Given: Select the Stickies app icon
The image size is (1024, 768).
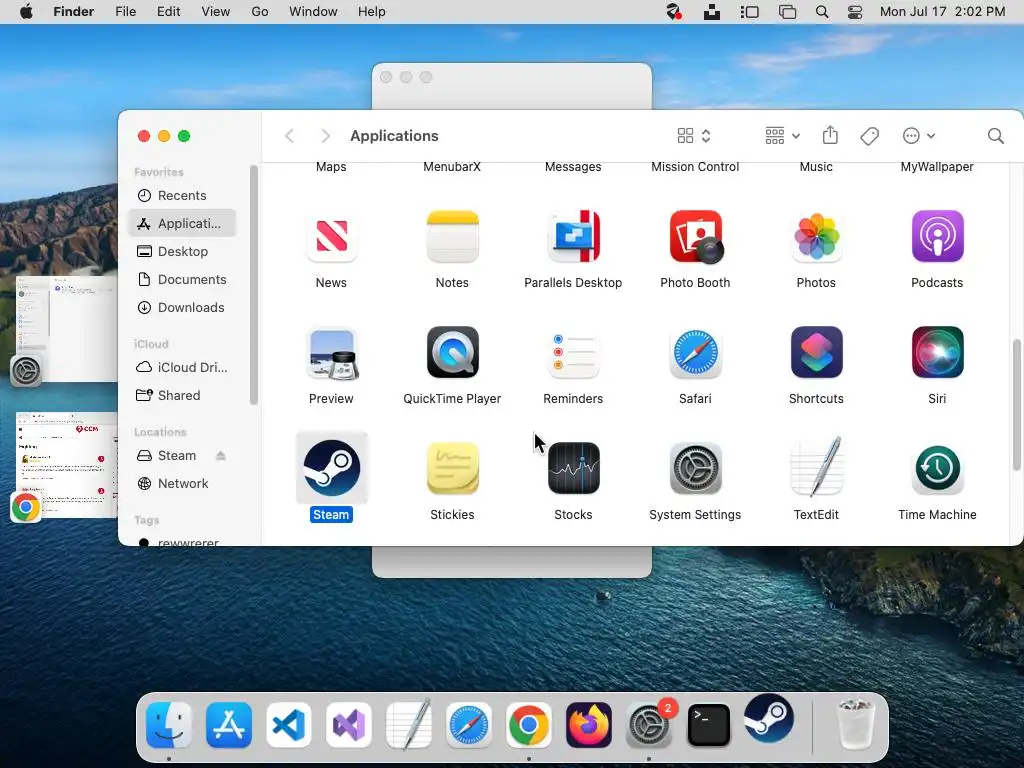Looking at the screenshot, I should [452, 468].
